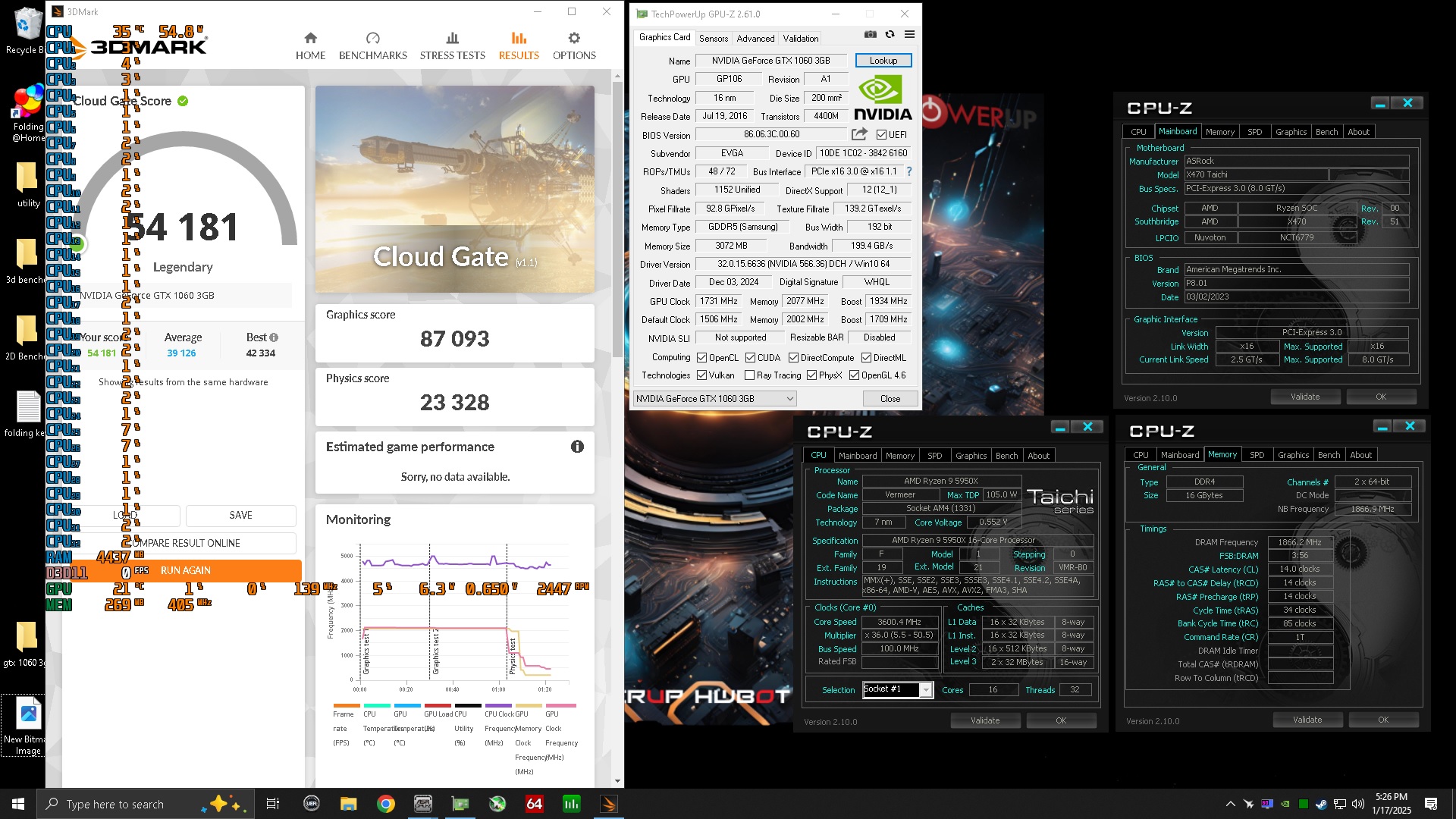Select Bench tab in the CPU-Z CPU window

click(x=1006, y=456)
